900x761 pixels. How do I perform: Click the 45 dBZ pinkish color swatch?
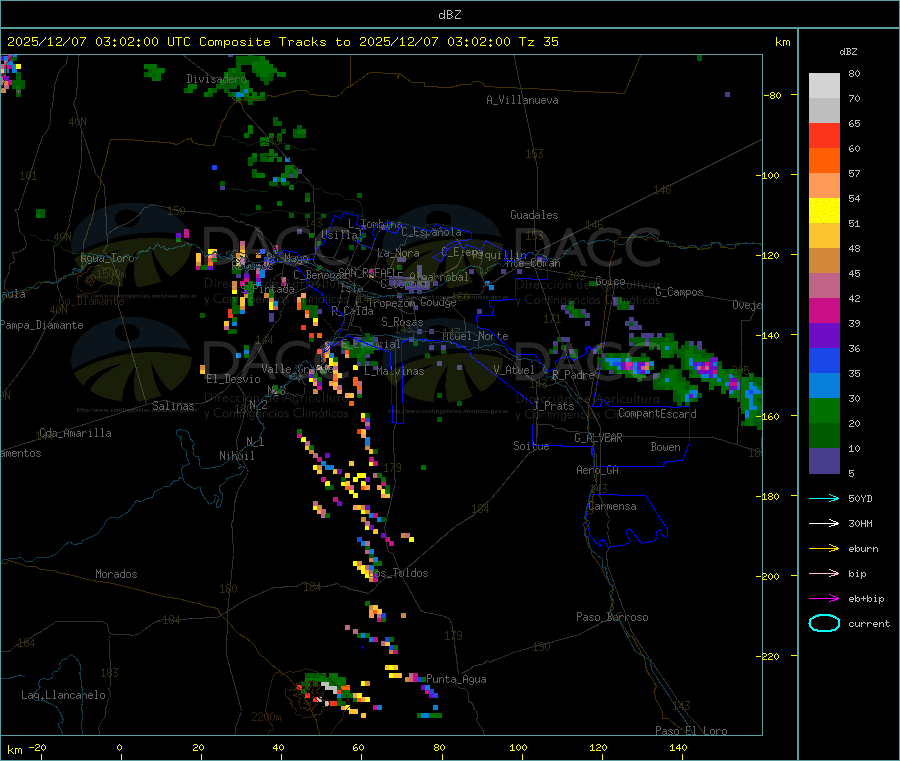point(824,286)
